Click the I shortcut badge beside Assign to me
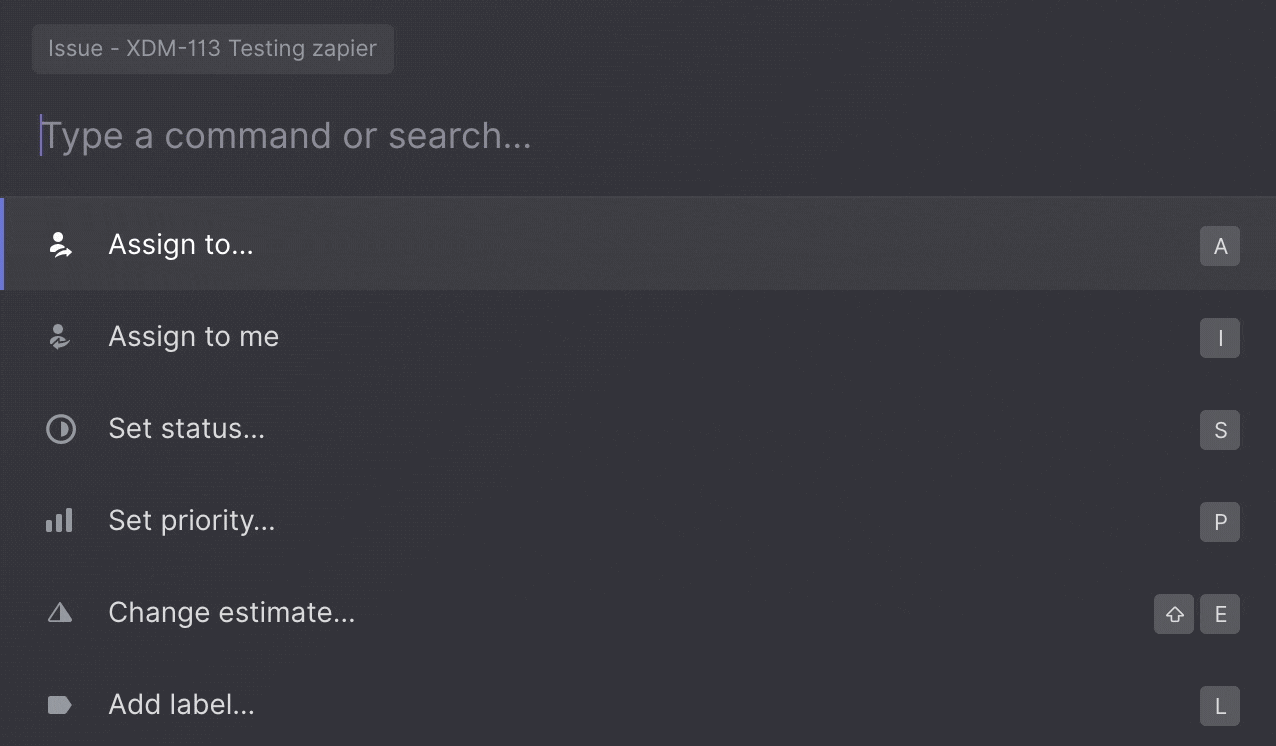 pos(1219,338)
